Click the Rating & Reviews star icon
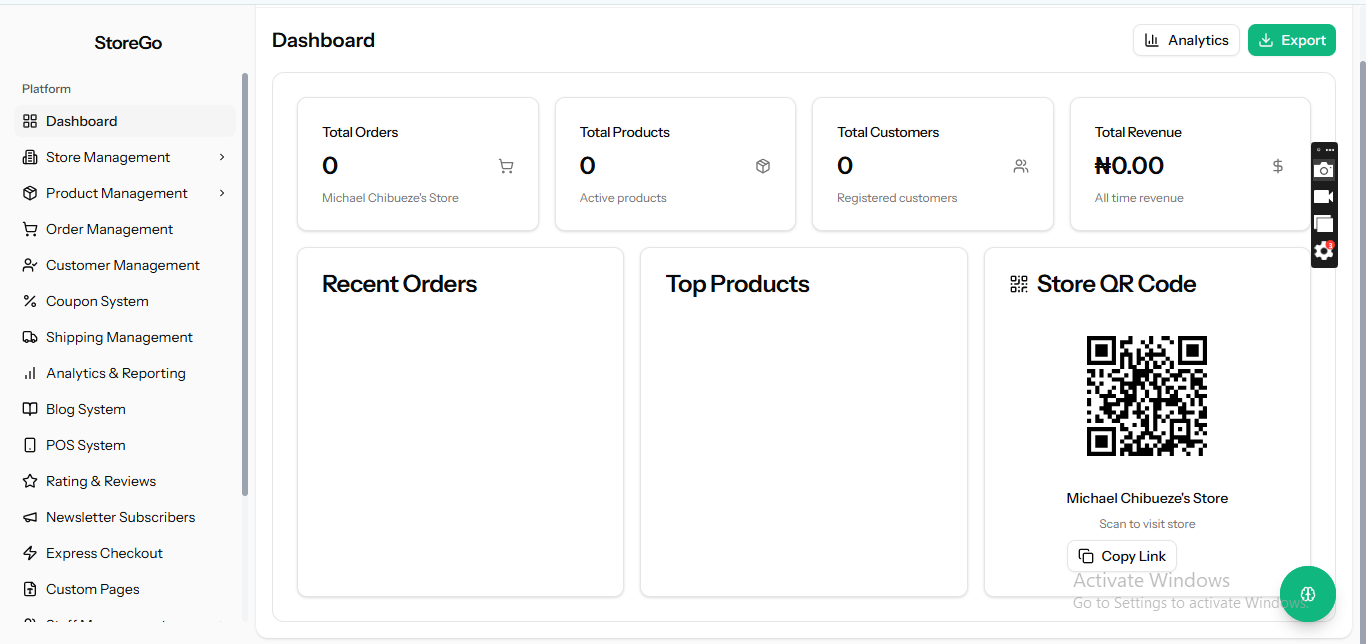This screenshot has width=1366, height=644. click(x=30, y=481)
